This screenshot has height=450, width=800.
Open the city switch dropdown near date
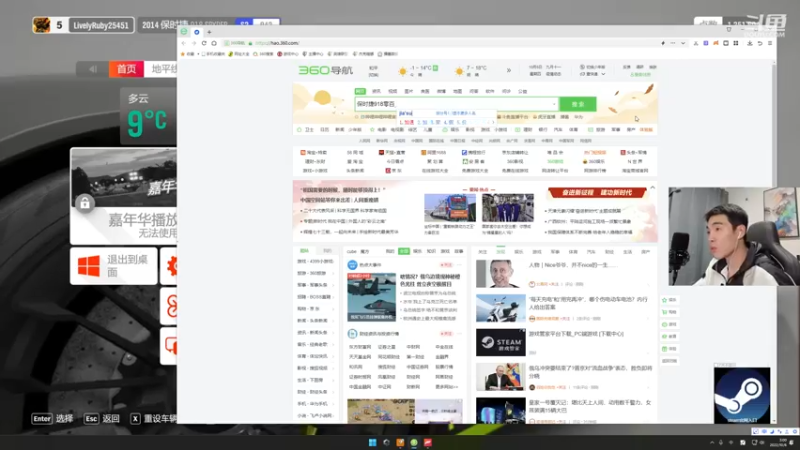point(603,74)
